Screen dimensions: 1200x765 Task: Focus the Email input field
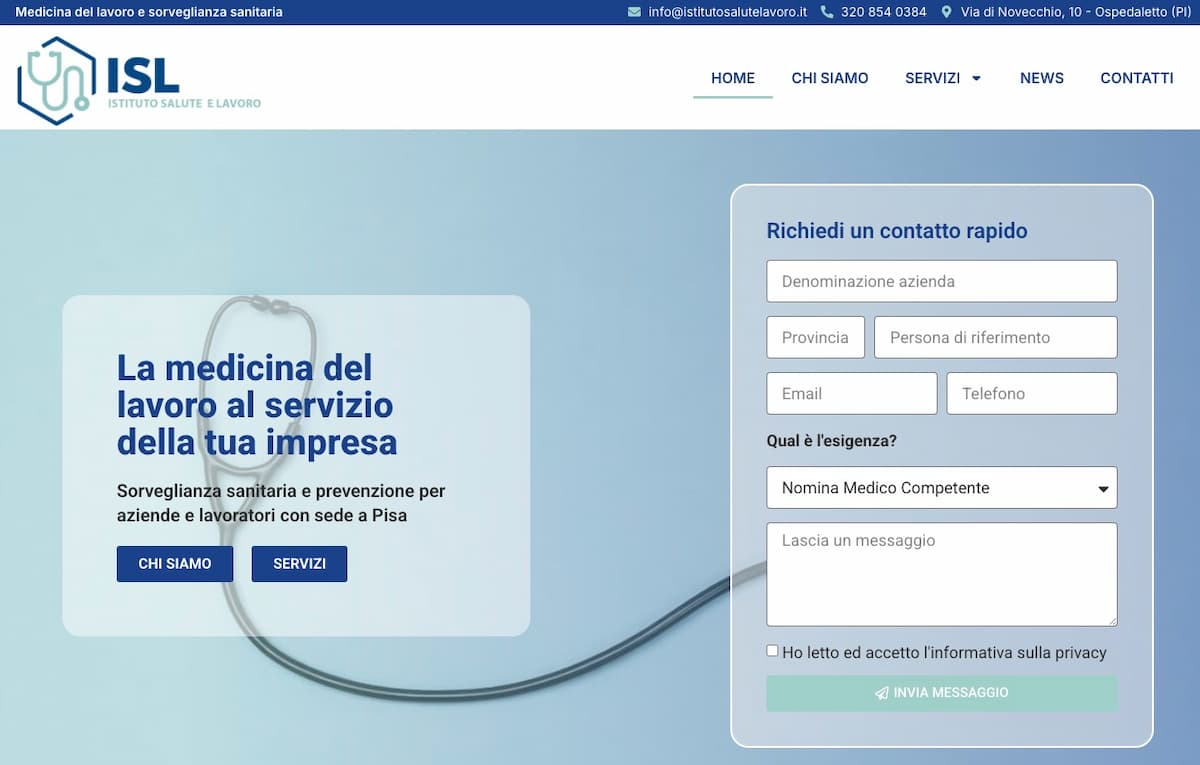tap(852, 393)
